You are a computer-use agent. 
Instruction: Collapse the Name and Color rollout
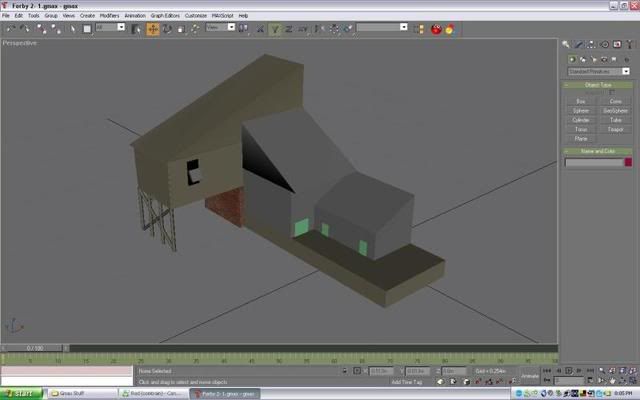coord(598,151)
